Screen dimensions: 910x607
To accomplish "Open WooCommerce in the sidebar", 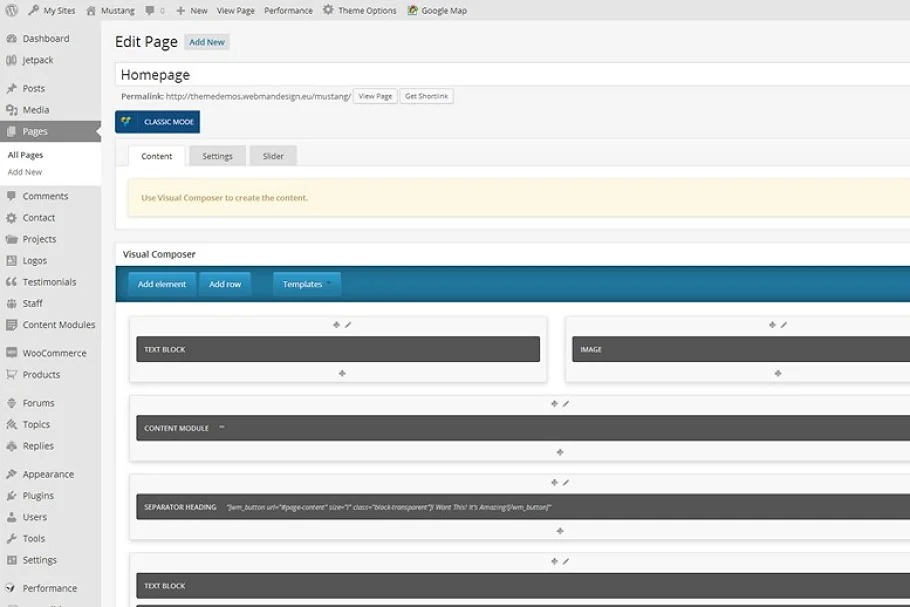I will click(54, 353).
